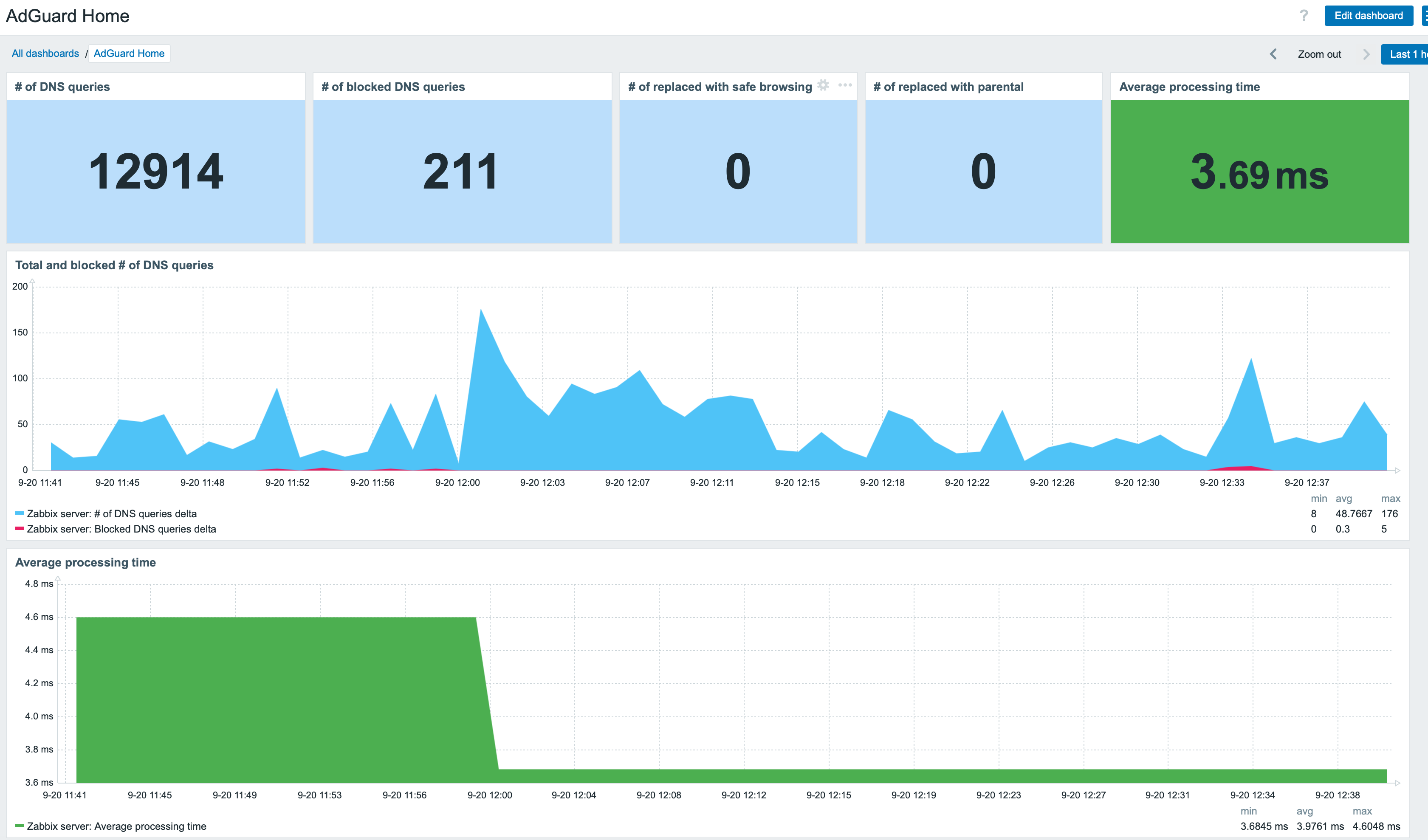Select the AdGuard Home breadcrumb tab
The height and width of the screenshot is (840, 1428).
coord(129,53)
